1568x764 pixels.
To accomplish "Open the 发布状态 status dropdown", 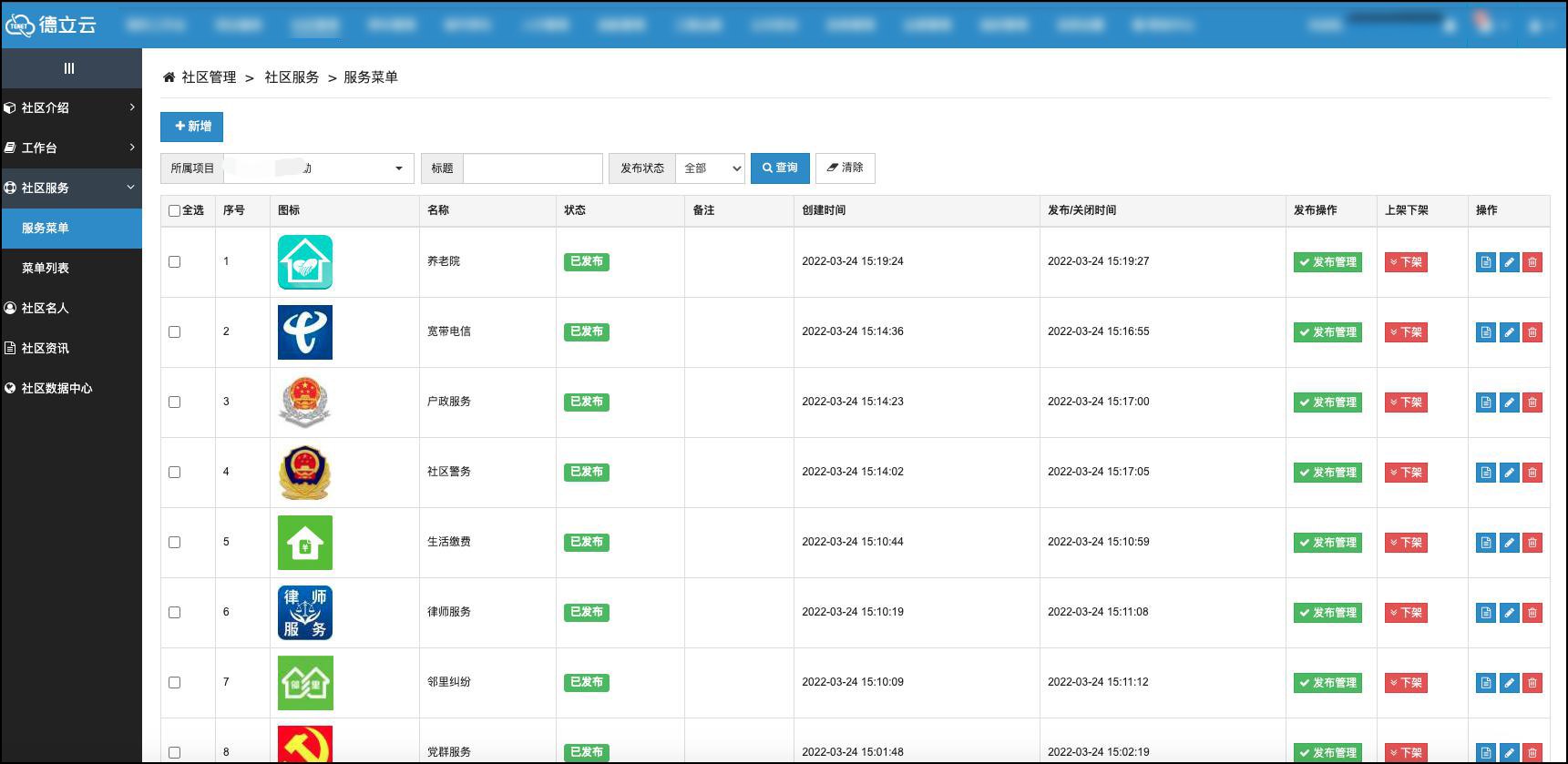I will (710, 168).
